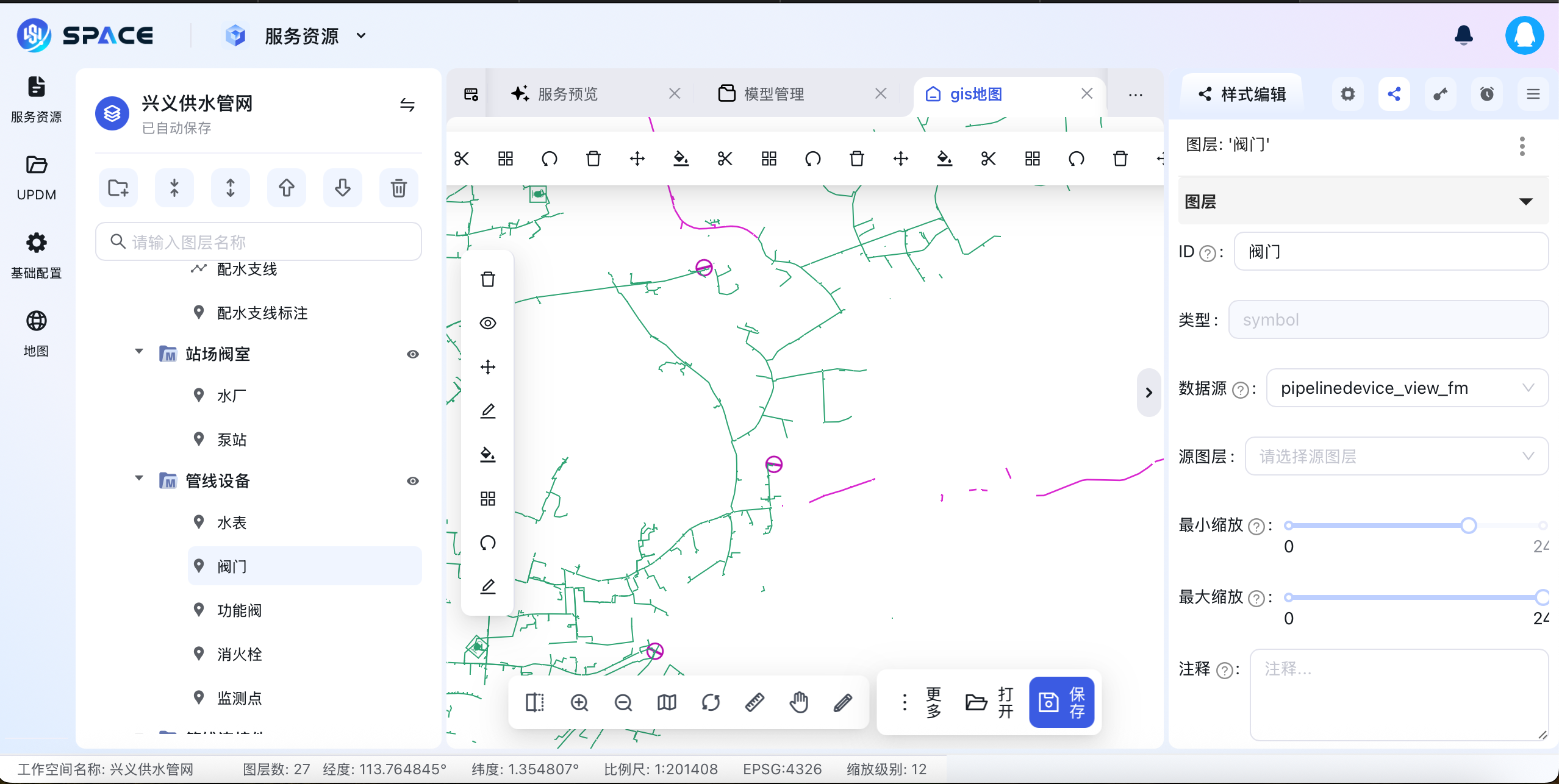Click the trash icon in layer toolbar
The height and width of the screenshot is (784, 1559).
tap(398, 188)
